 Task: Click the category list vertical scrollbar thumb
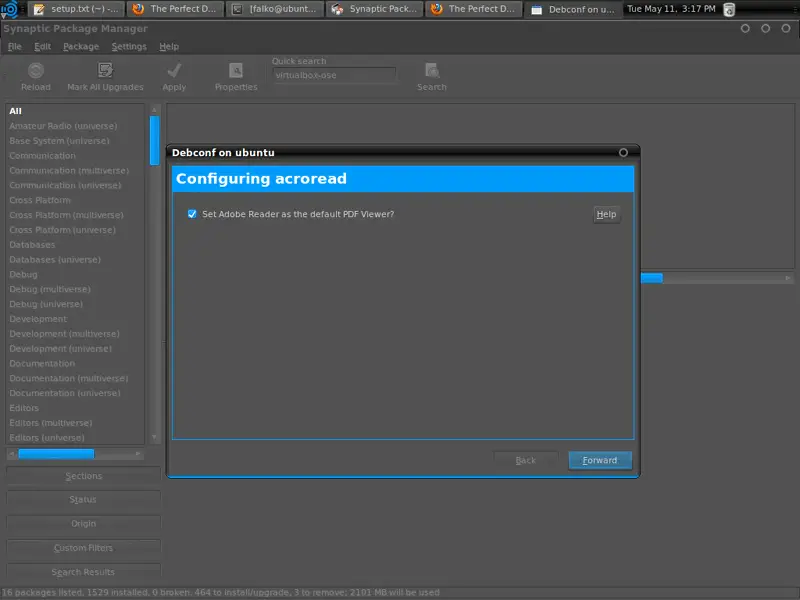[x=155, y=141]
